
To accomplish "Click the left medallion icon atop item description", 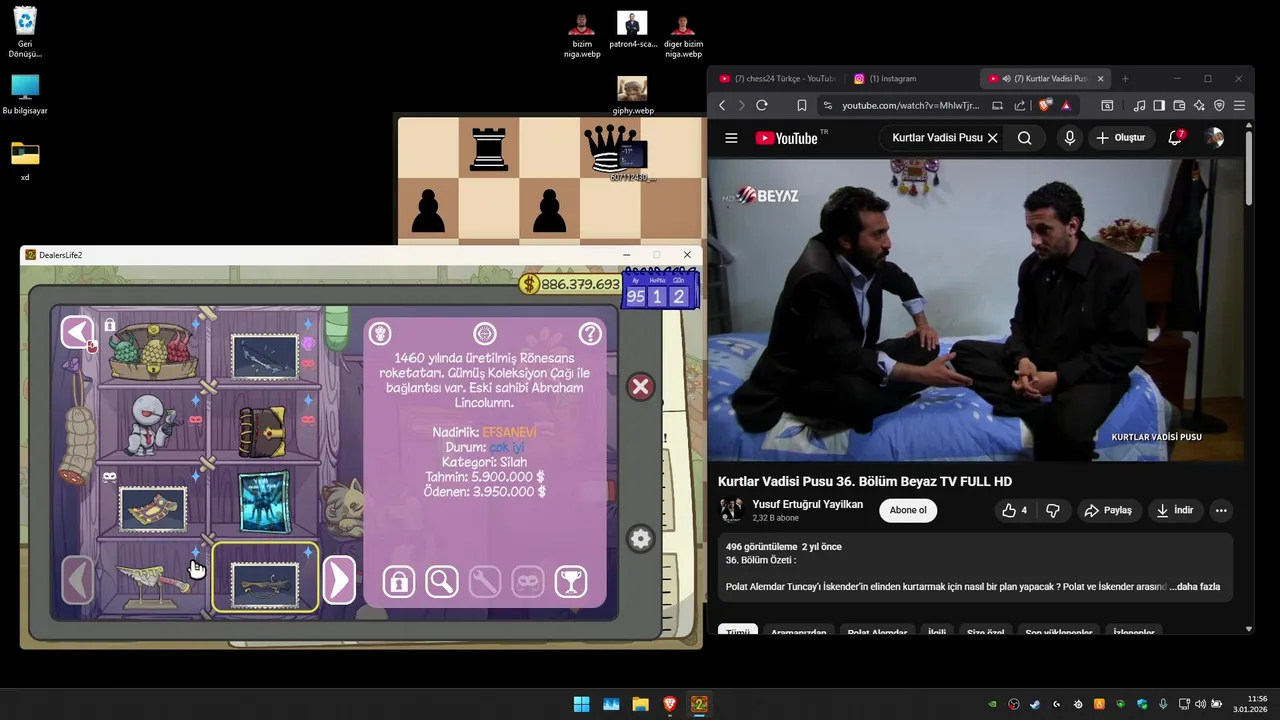I will tap(380, 333).
